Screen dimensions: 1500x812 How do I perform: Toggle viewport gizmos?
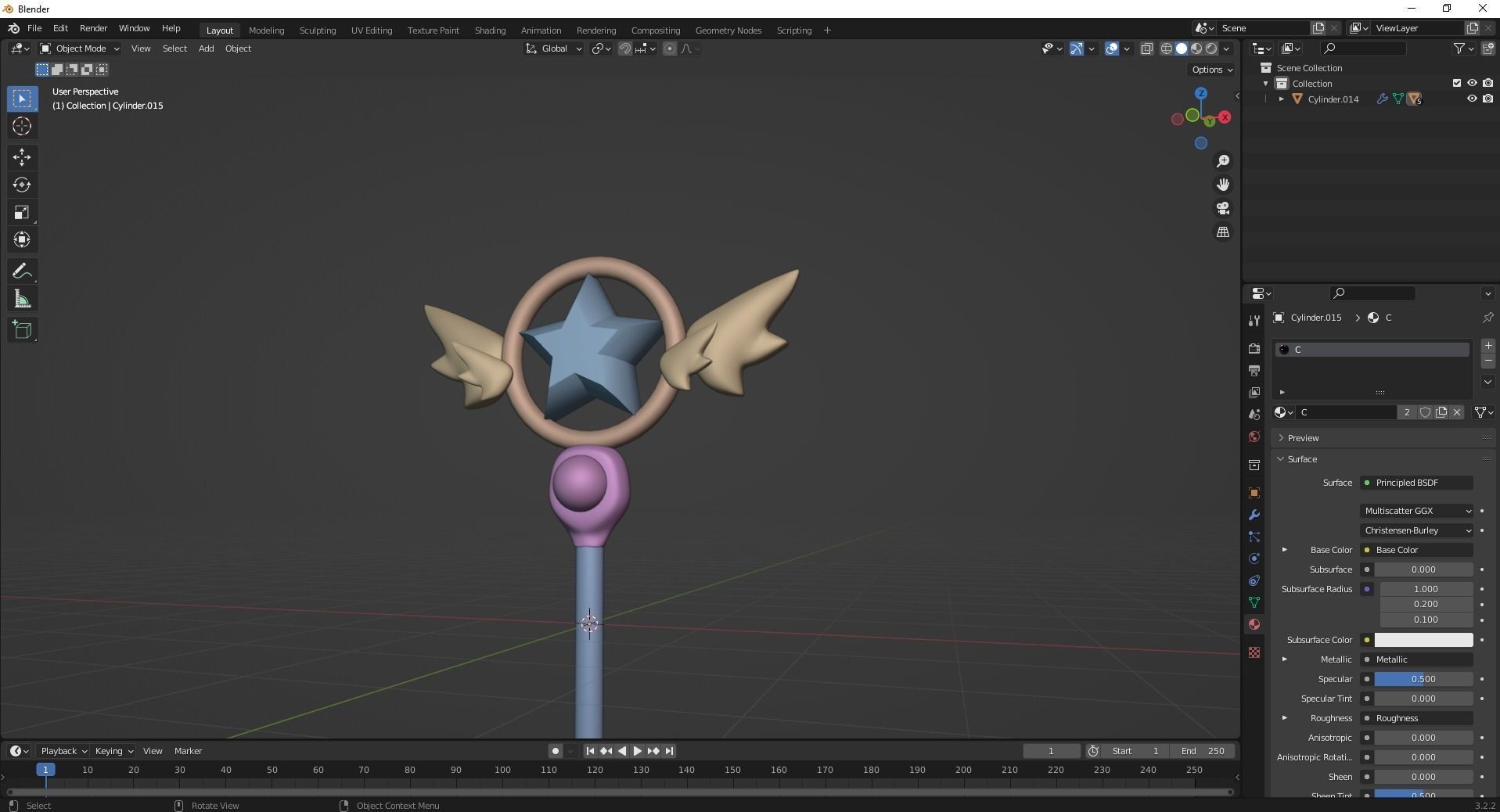[x=1077, y=49]
